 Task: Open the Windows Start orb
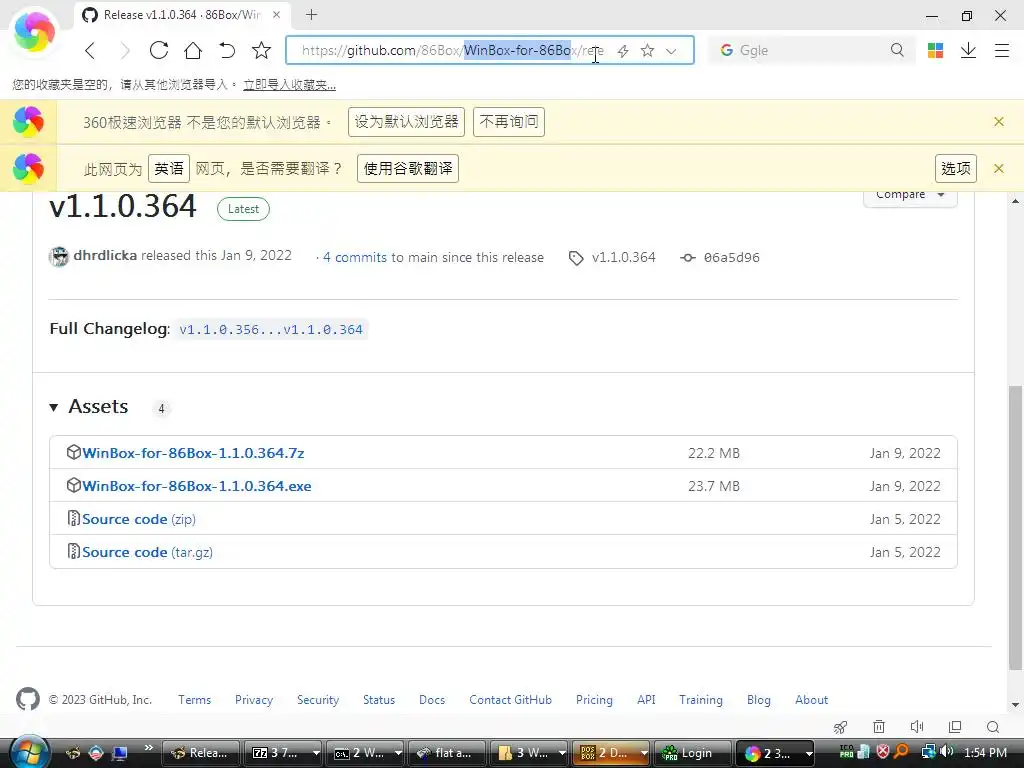tap(28, 751)
